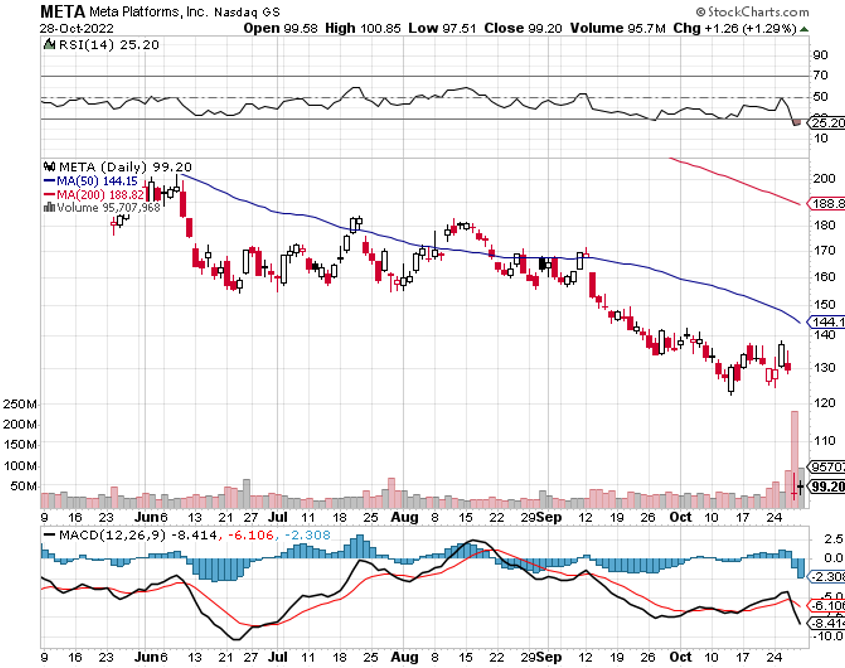Click the 200 price axis label

[x=823, y=178]
